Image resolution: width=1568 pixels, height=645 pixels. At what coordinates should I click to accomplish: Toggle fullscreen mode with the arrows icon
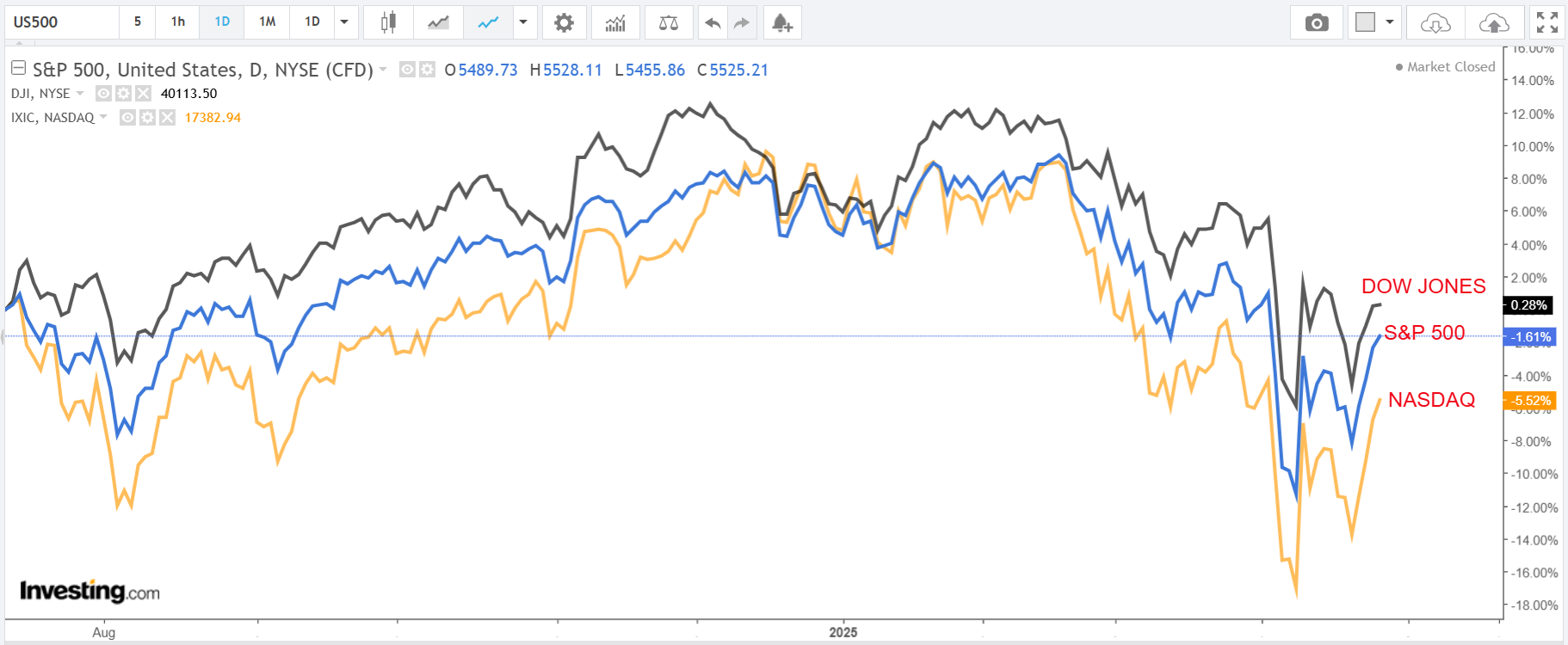pos(1547,22)
